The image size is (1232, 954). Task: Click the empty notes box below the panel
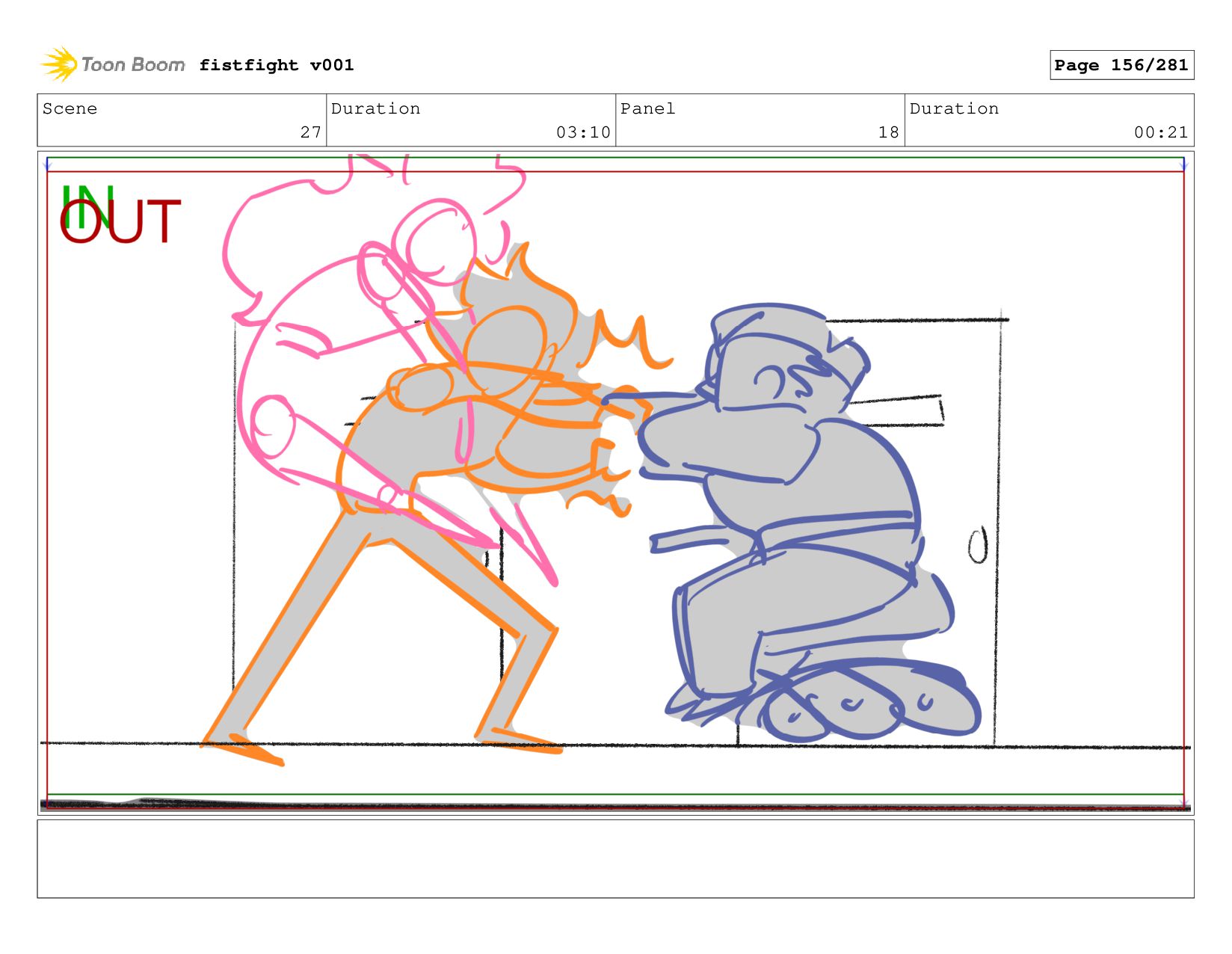[615, 858]
